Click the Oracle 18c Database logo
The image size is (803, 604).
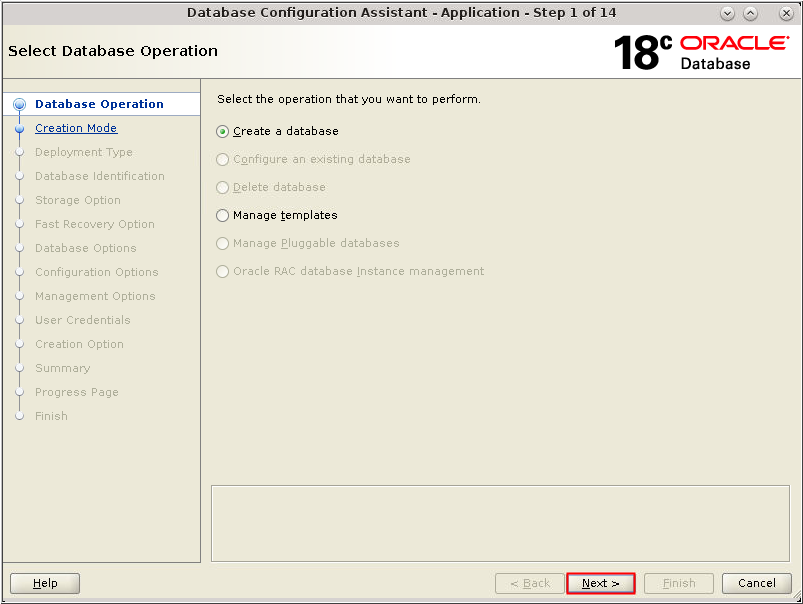coord(701,52)
